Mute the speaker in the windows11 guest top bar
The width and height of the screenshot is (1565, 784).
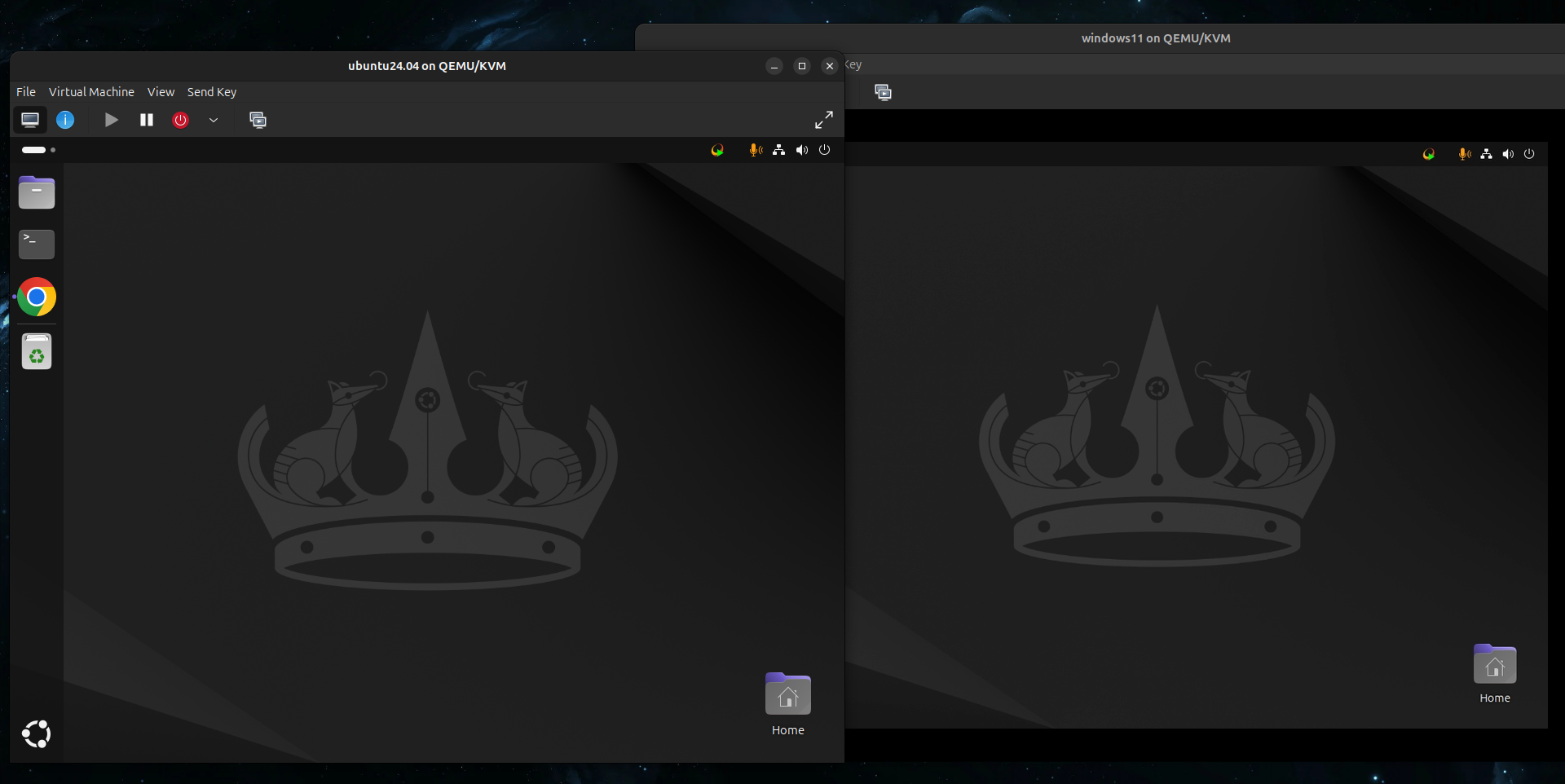coord(1507,154)
